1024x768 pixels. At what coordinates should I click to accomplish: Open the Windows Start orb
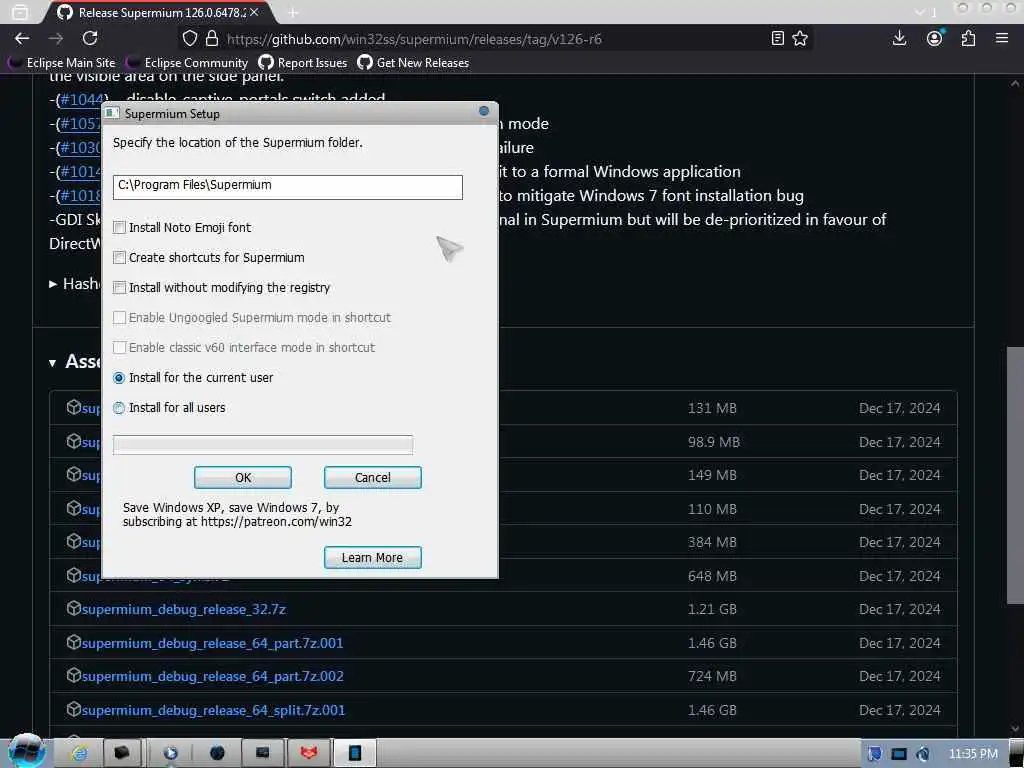pyautogui.click(x=26, y=751)
